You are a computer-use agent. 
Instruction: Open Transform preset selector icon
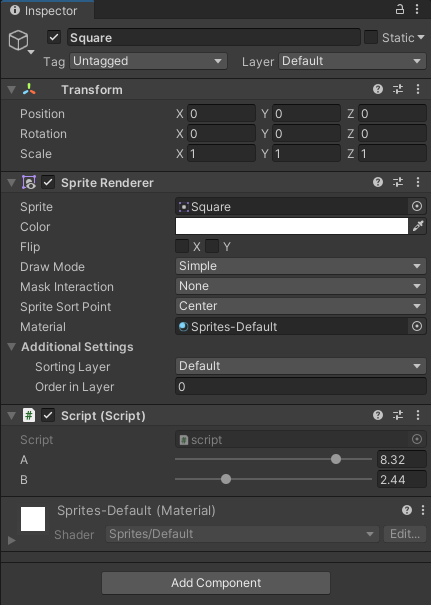point(398,90)
